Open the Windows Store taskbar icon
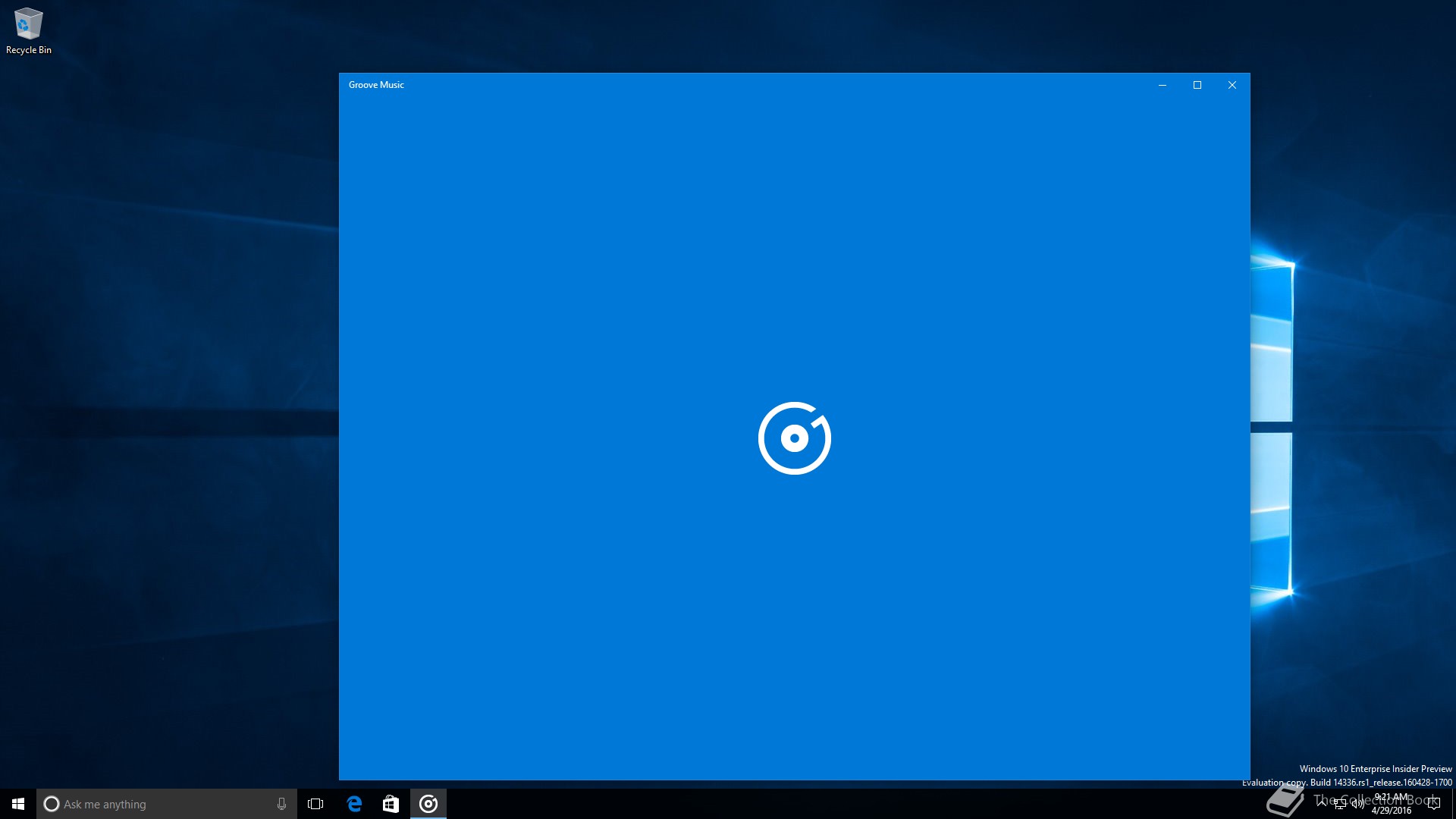 pyautogui.click(x=391, y=804)
